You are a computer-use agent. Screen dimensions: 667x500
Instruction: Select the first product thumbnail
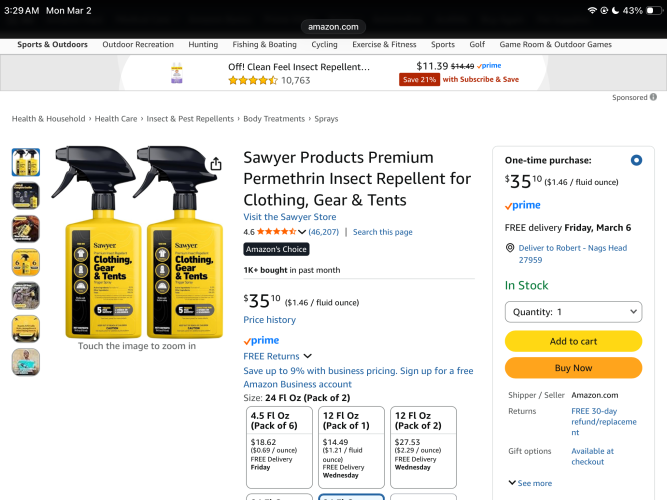[26, 162]
